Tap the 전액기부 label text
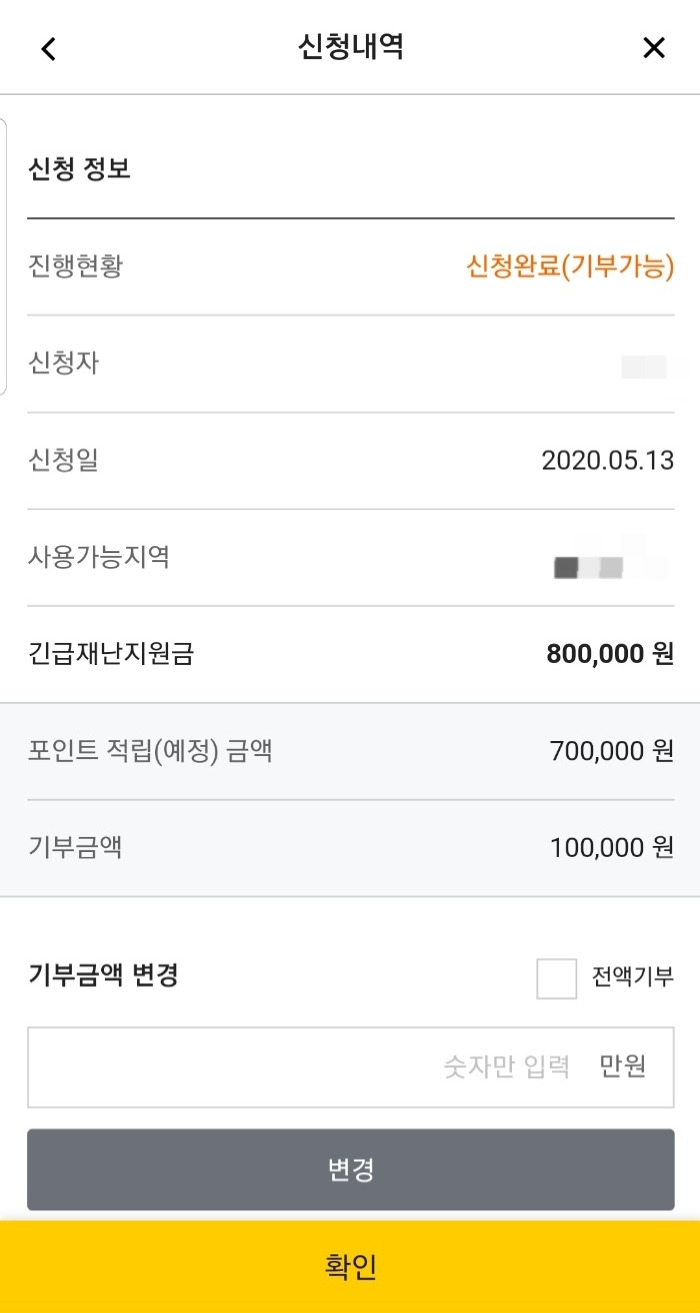700x1313 pixels. (633, 976)
